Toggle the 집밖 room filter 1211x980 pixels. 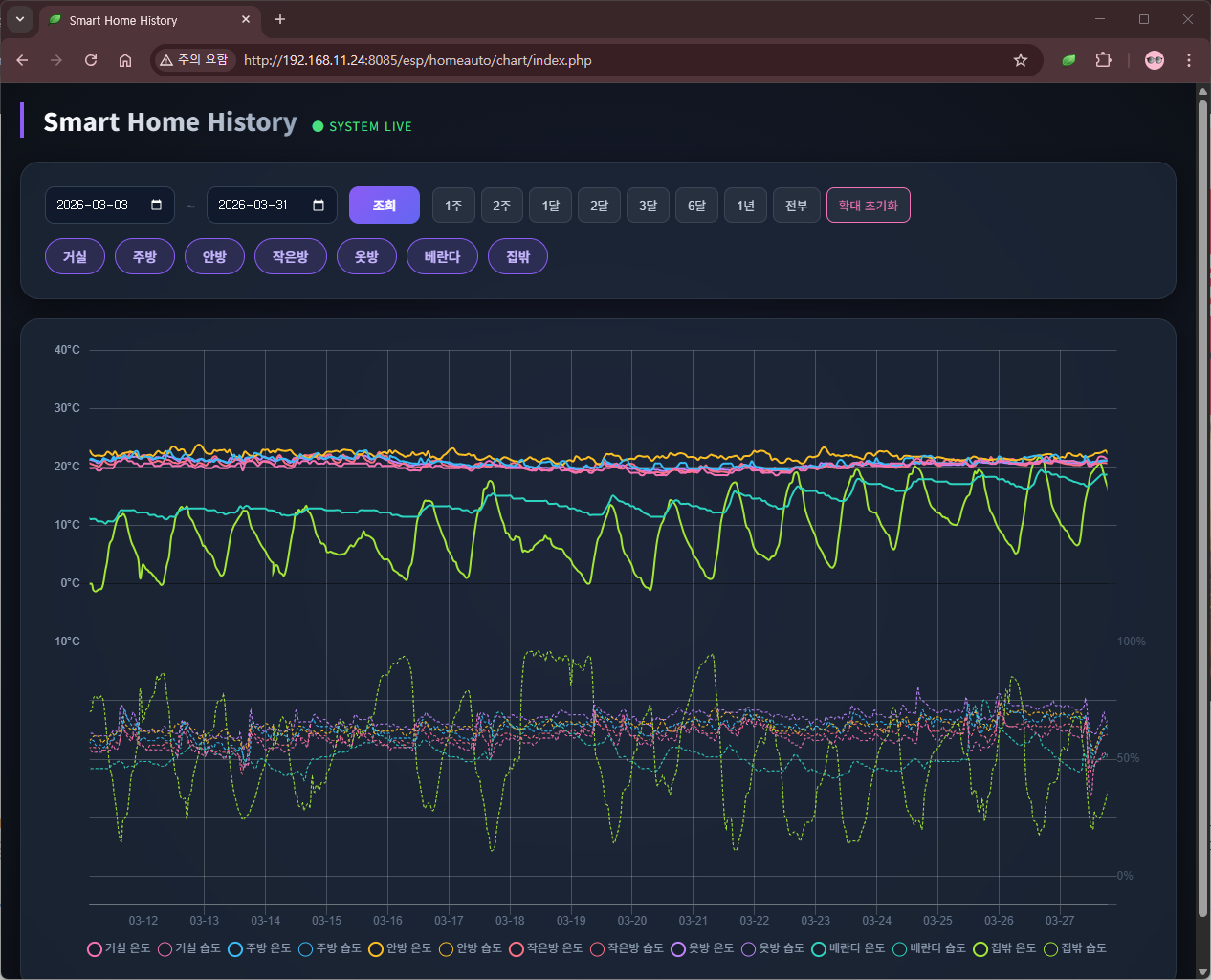(x=517, y=256)
